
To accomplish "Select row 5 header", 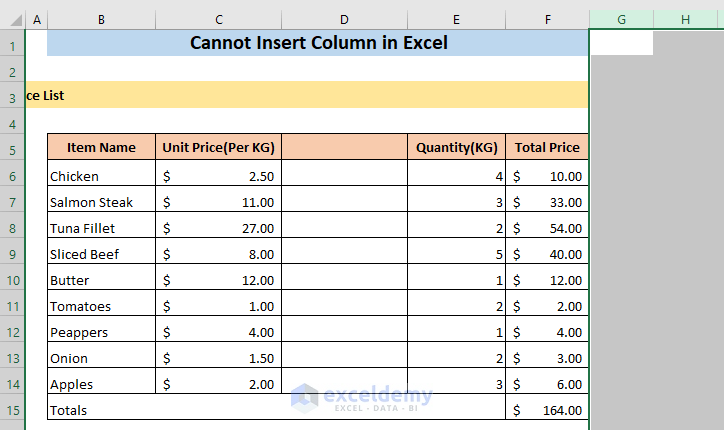I will (x=11, y=148).
